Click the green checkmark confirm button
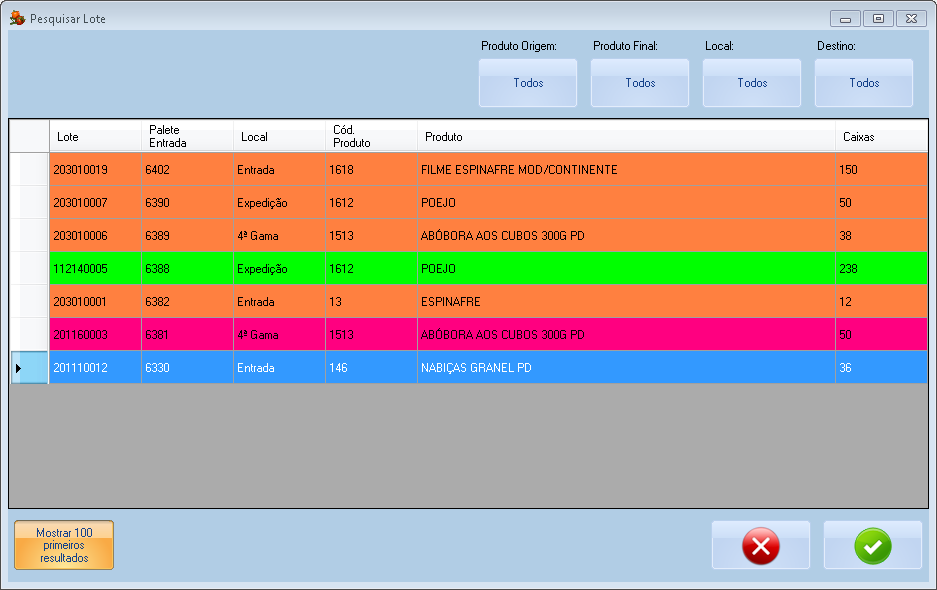The height and width of the screenshot is (590, 937). [x=872, y=546]
